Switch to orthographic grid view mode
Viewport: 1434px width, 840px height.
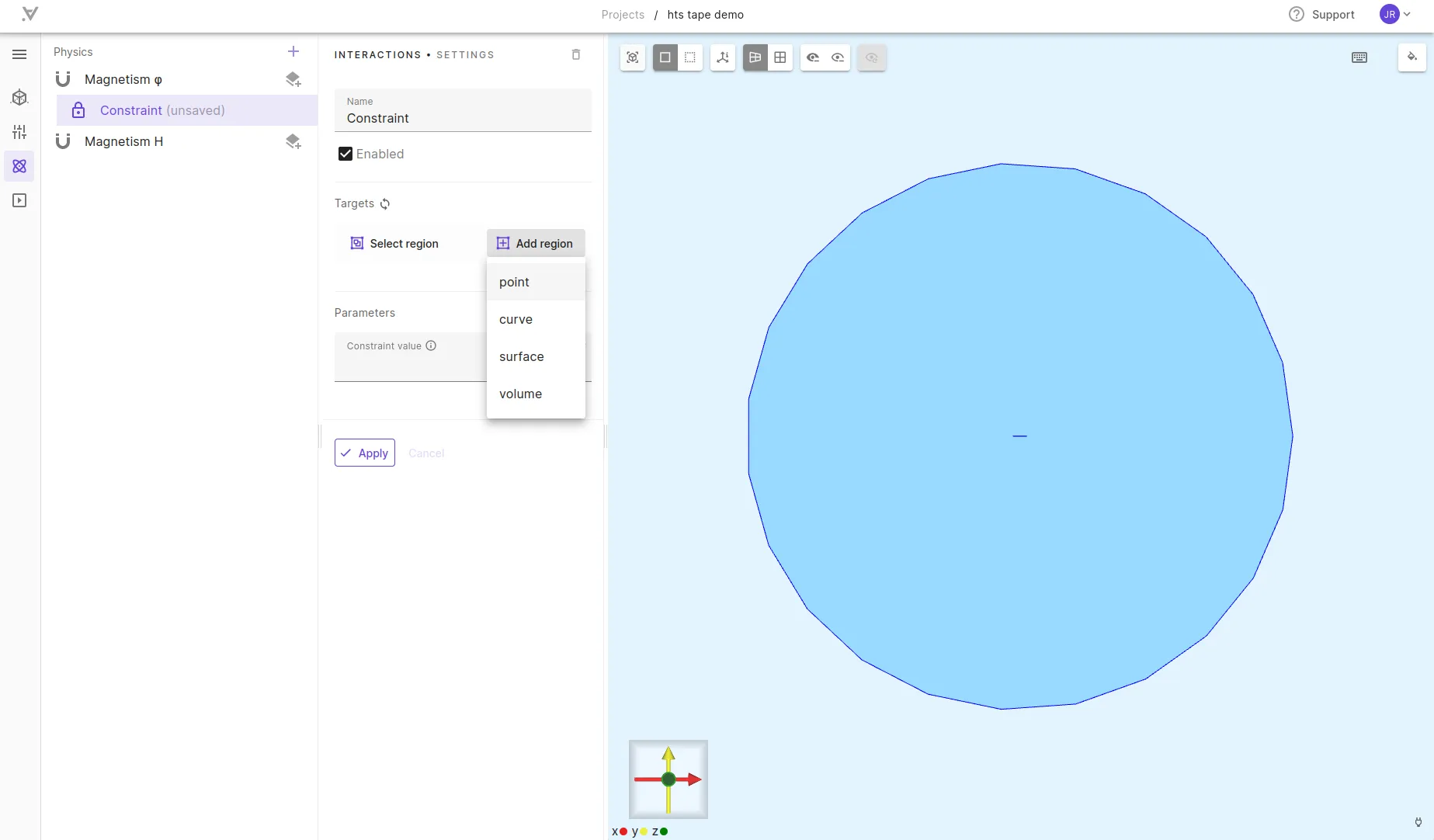[780, 57]
